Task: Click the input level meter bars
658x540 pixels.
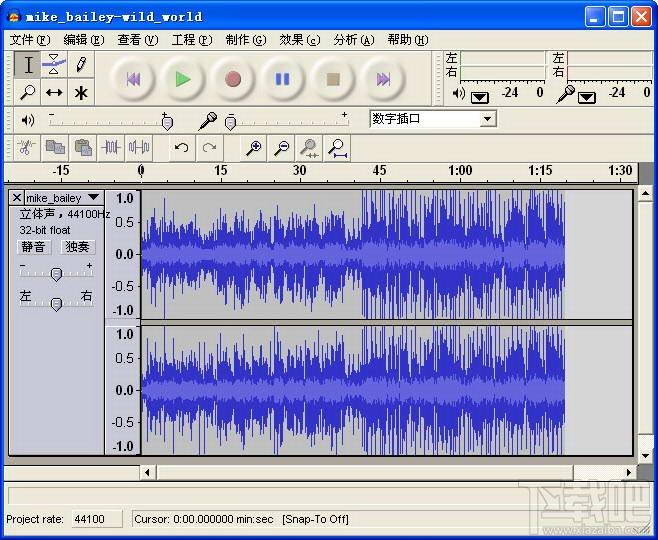Action: 610,66
